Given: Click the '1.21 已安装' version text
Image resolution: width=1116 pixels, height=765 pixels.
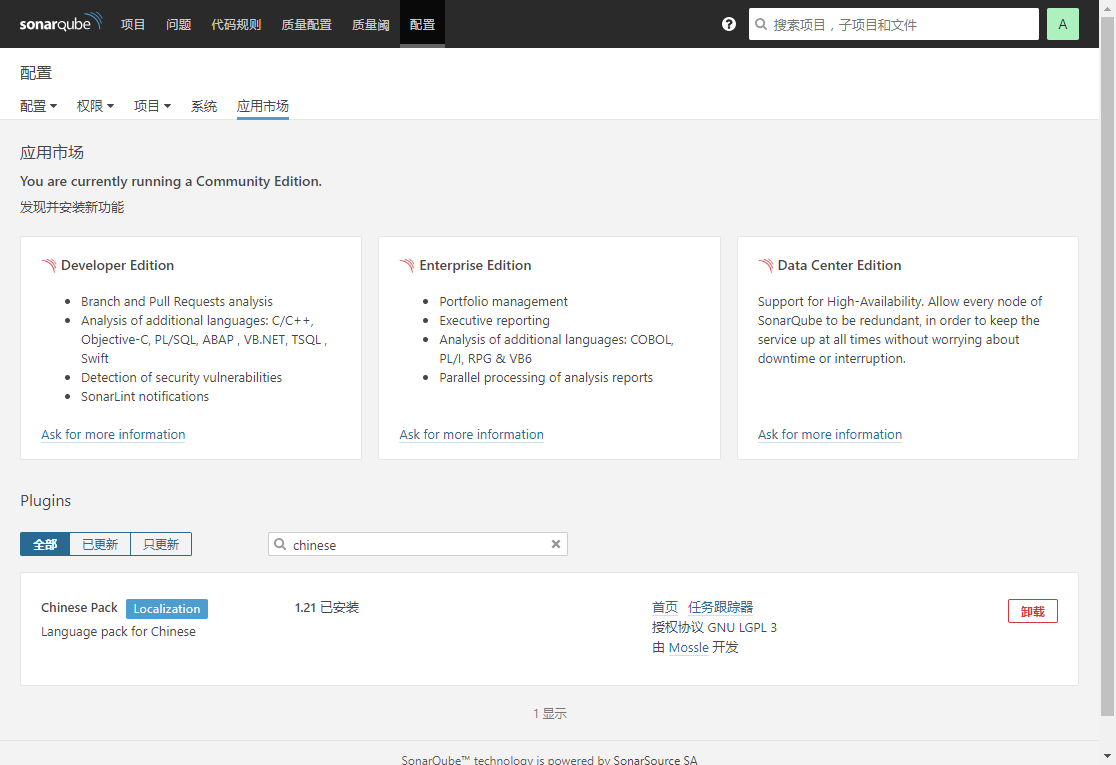Looking at the screenshot, I should (327, 607).
